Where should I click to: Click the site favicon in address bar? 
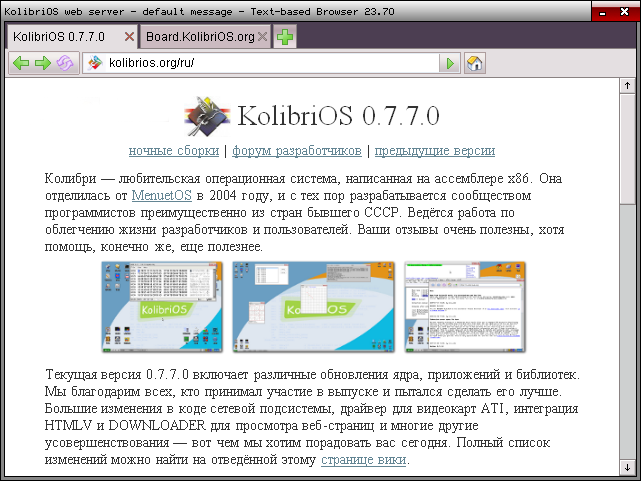tap(95, 63)
